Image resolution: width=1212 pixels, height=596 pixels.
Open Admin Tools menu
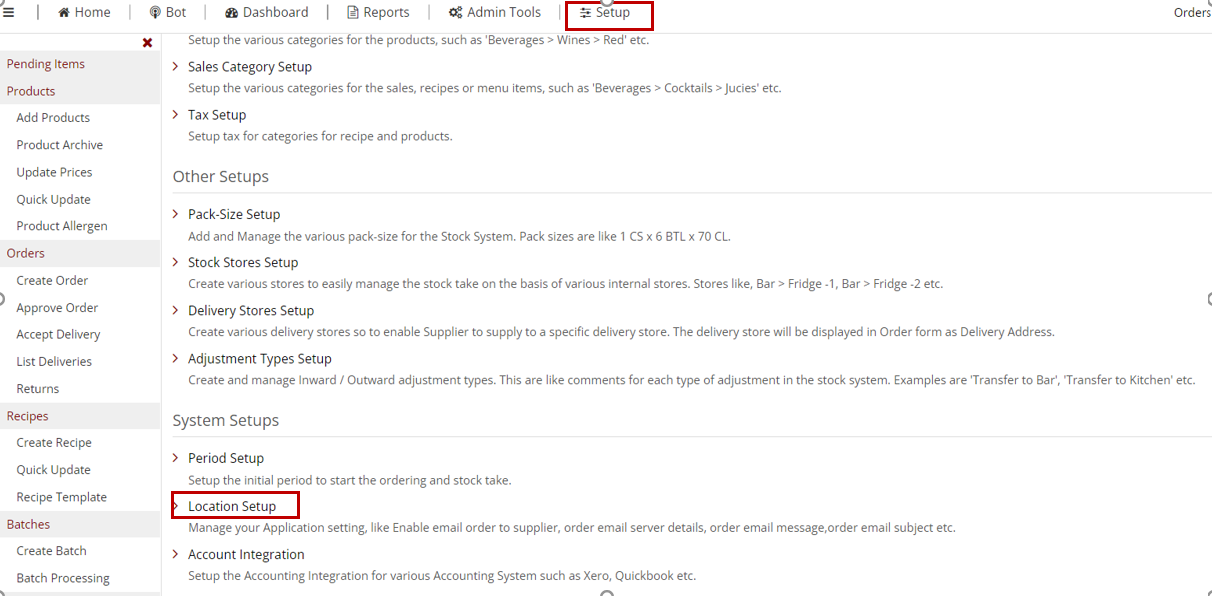494,13
